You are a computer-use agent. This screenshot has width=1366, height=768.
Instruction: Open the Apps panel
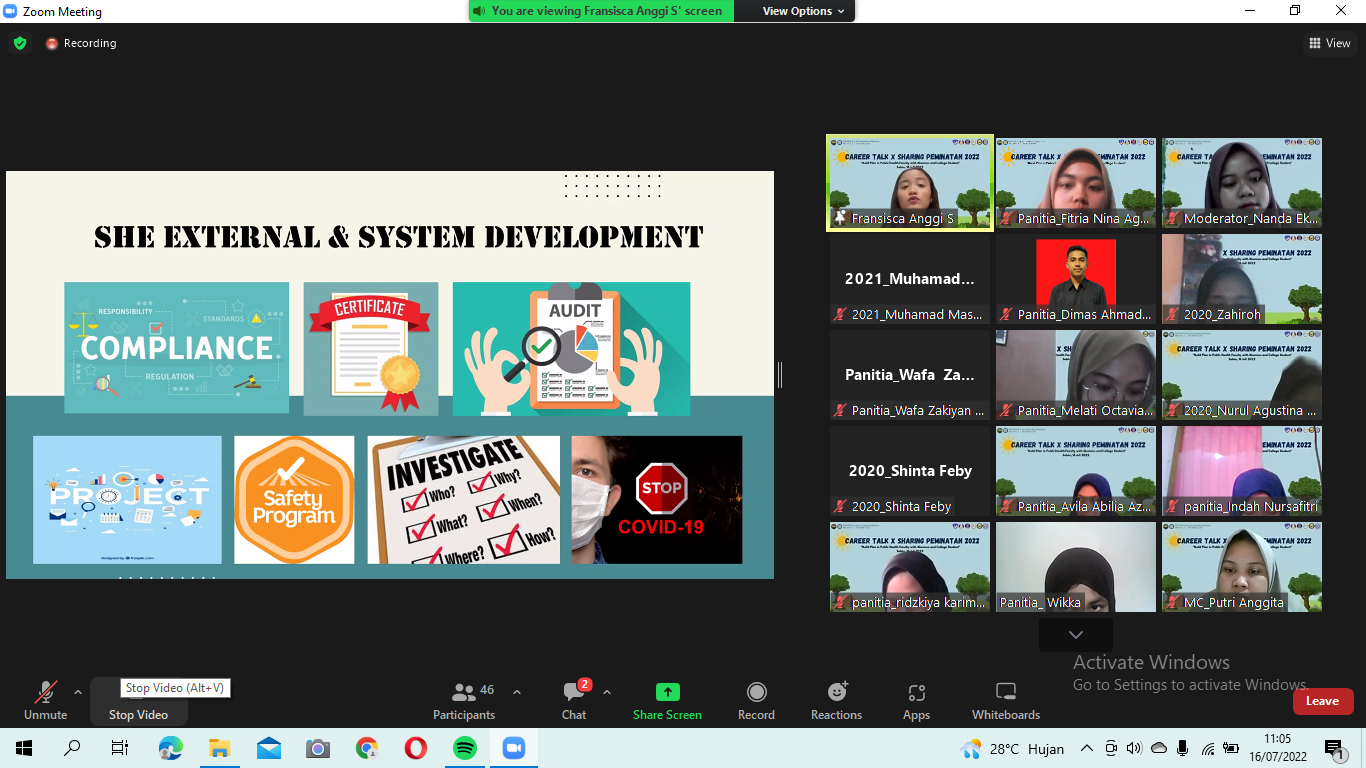point(916,700)
